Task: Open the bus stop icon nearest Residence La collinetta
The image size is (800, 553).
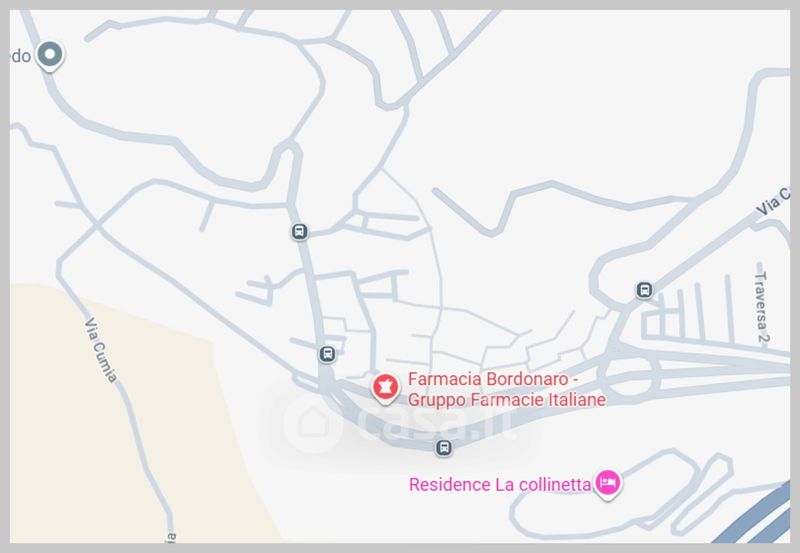Action: tap(444, 448)
